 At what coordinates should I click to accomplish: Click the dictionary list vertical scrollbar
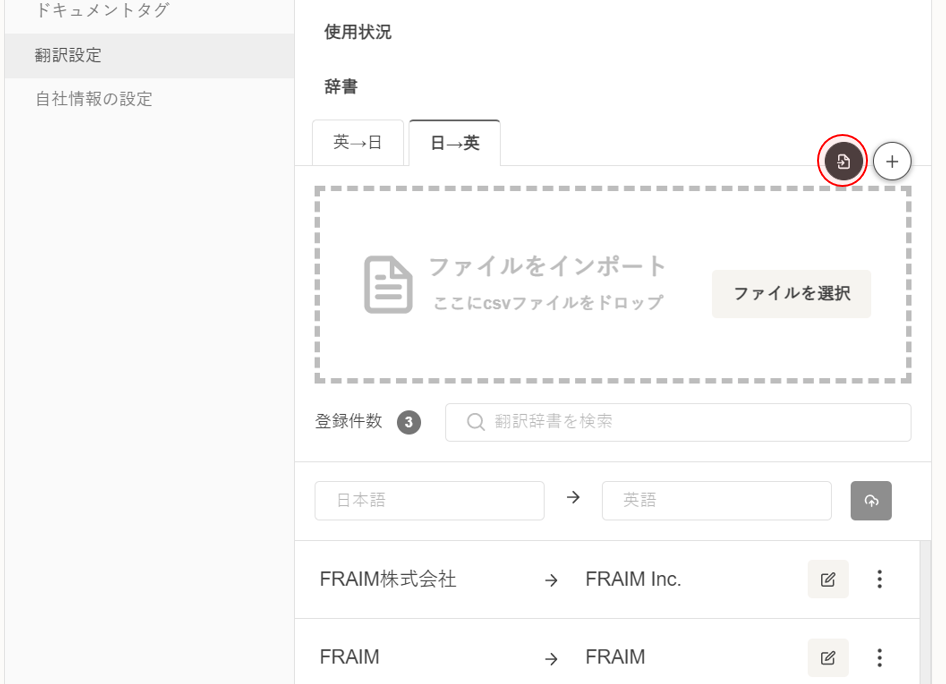[925, 610]
